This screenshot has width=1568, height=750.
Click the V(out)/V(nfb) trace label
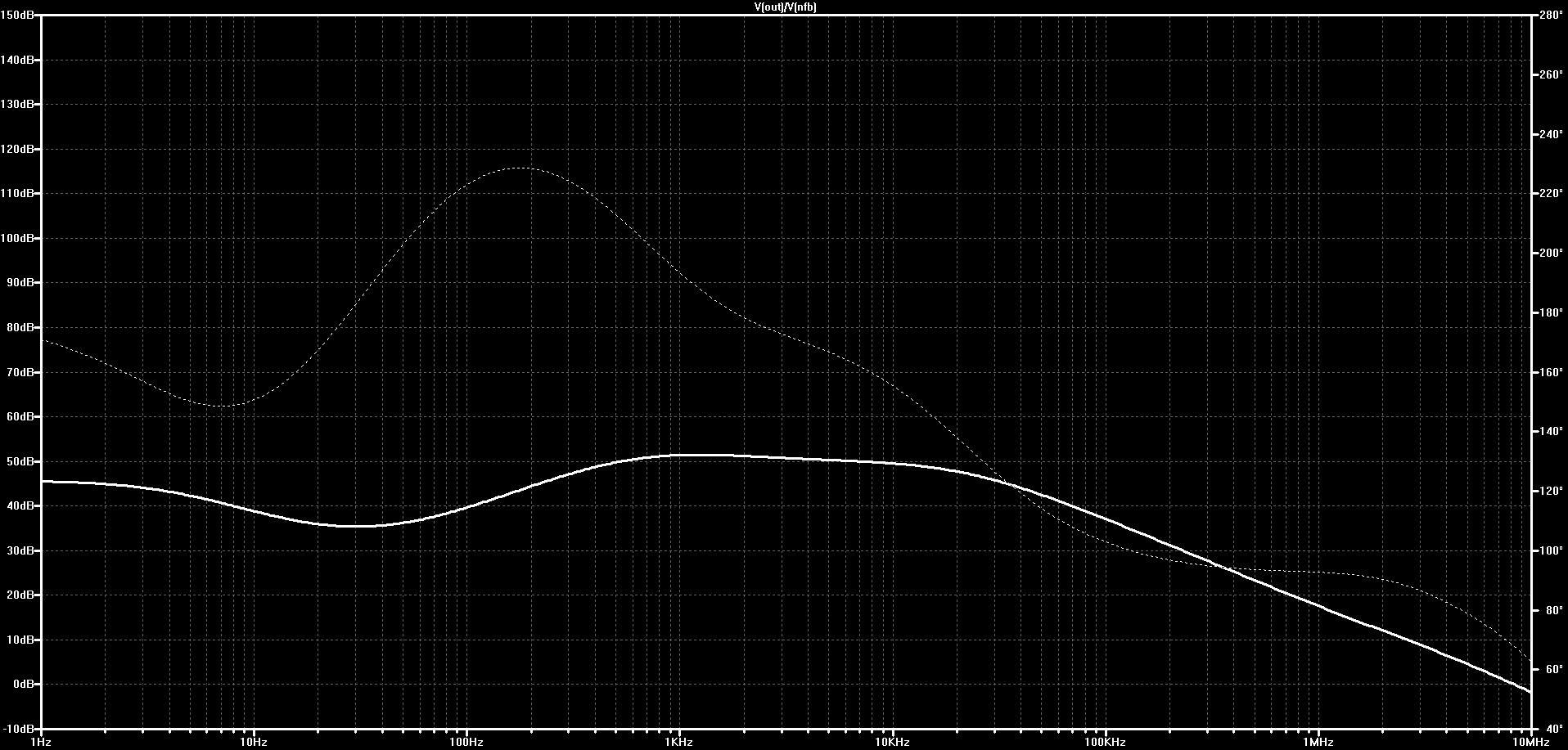tap(785, 7)
